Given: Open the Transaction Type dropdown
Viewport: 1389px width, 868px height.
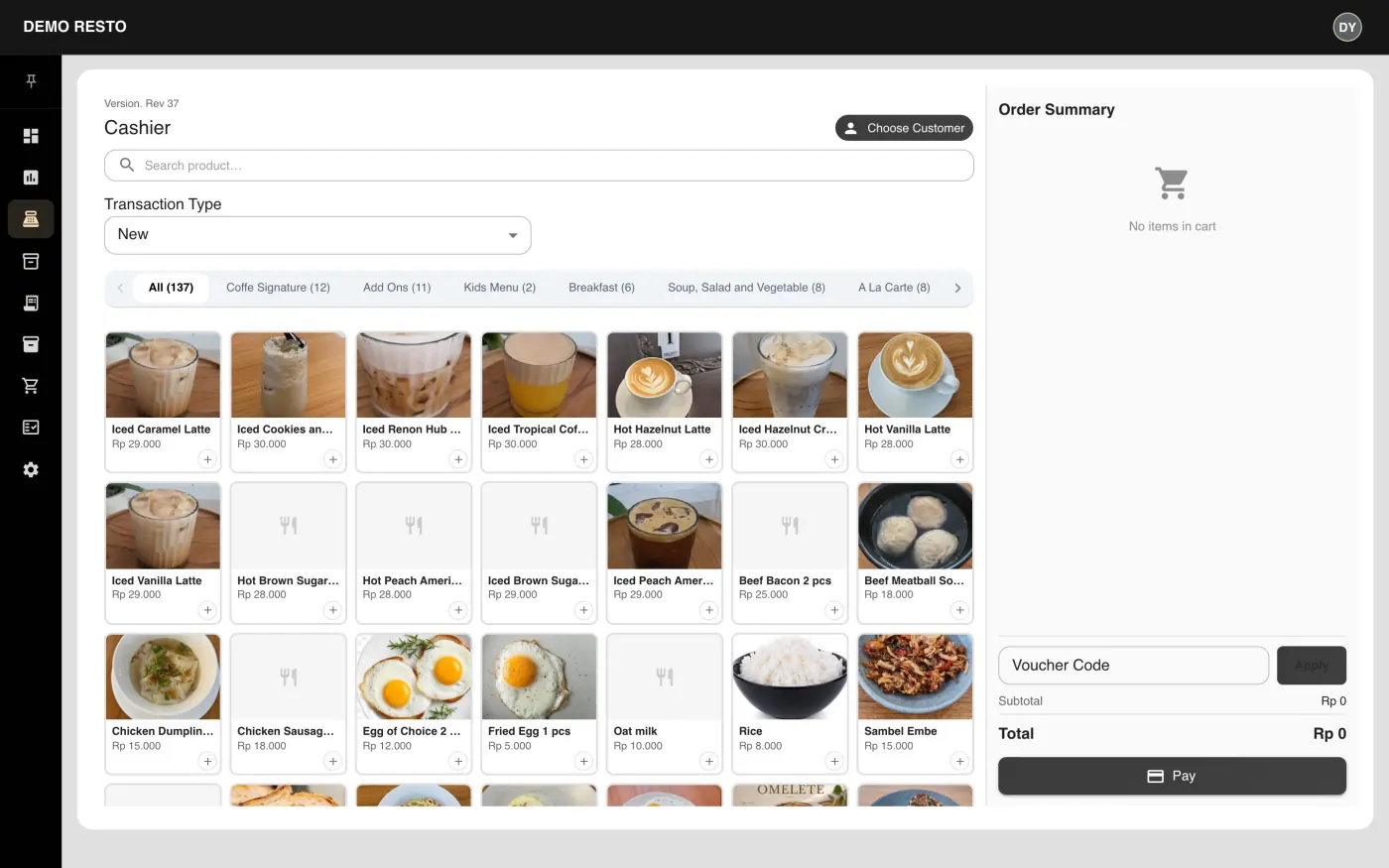Looking at the screenshot, I should coord(317,235).
